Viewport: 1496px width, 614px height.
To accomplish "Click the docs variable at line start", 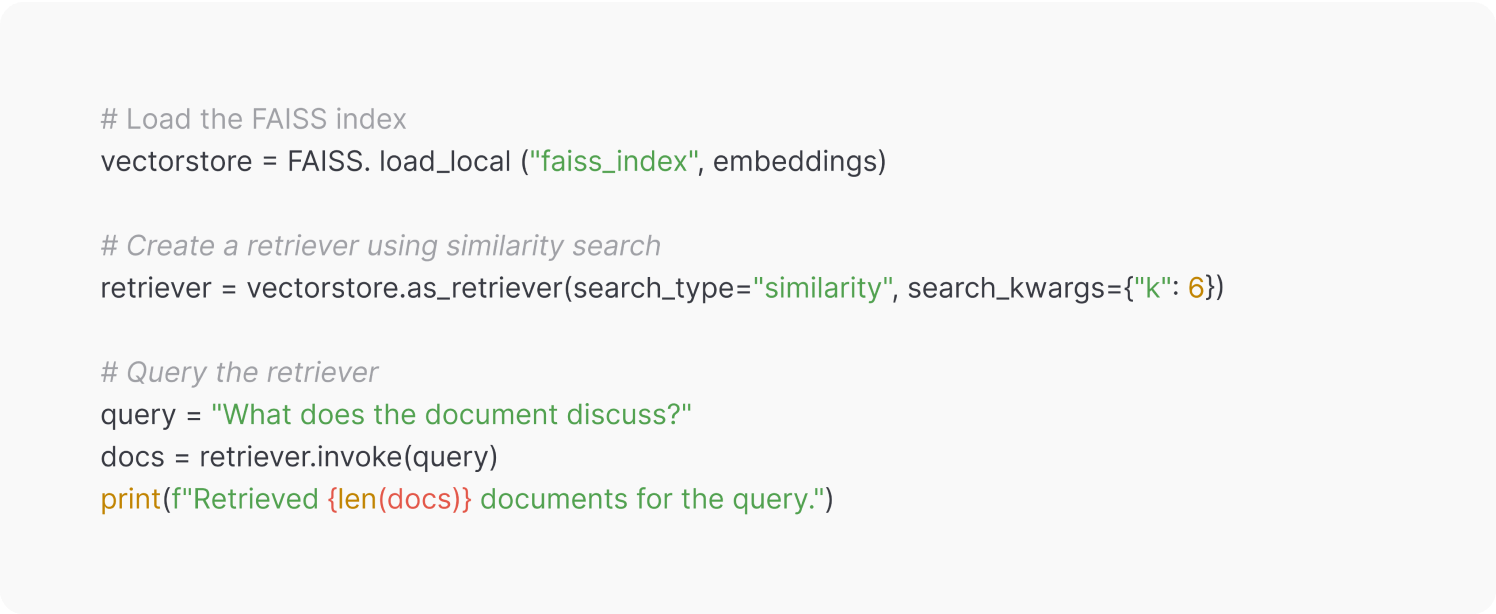I will [132, 457].
